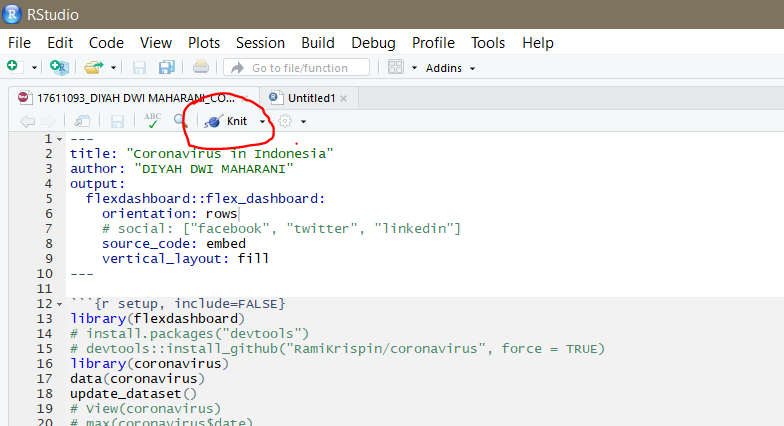Image resolution: width=784 pixels, height=426 pixels.
Task: Open the Addins dropdown
Action: [450, 68]
